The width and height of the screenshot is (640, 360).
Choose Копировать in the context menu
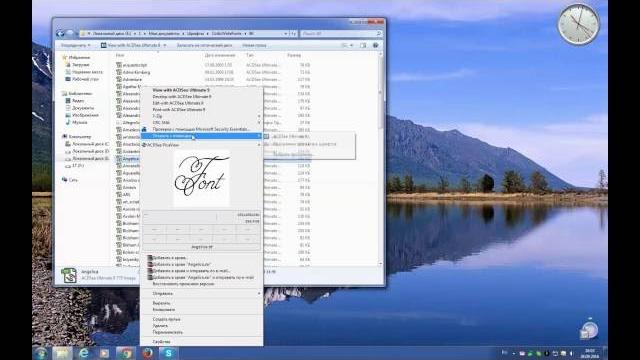coord(201,310)
